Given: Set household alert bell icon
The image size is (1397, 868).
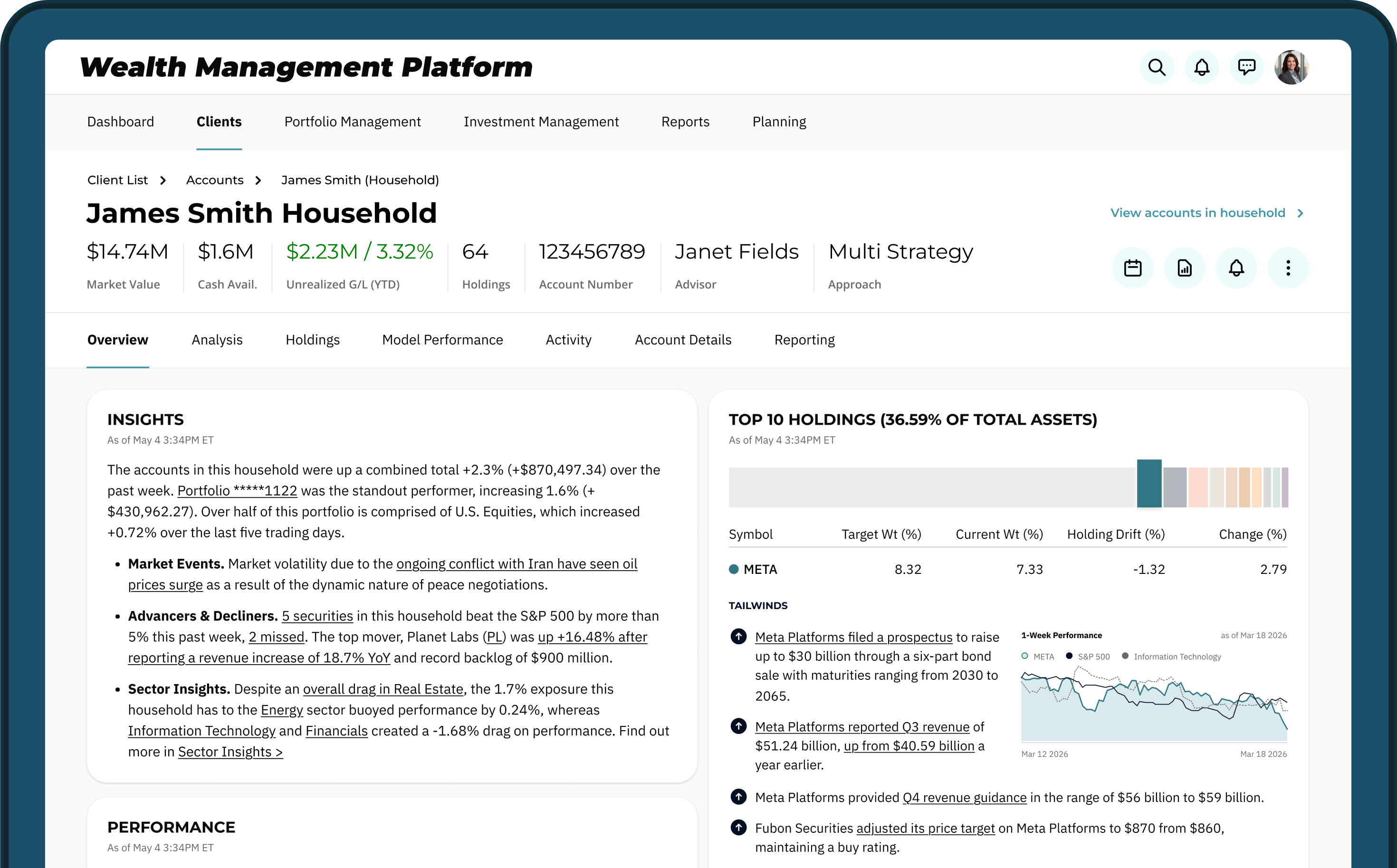Looking at the screenshot, I should click(x=1236, y=268).
